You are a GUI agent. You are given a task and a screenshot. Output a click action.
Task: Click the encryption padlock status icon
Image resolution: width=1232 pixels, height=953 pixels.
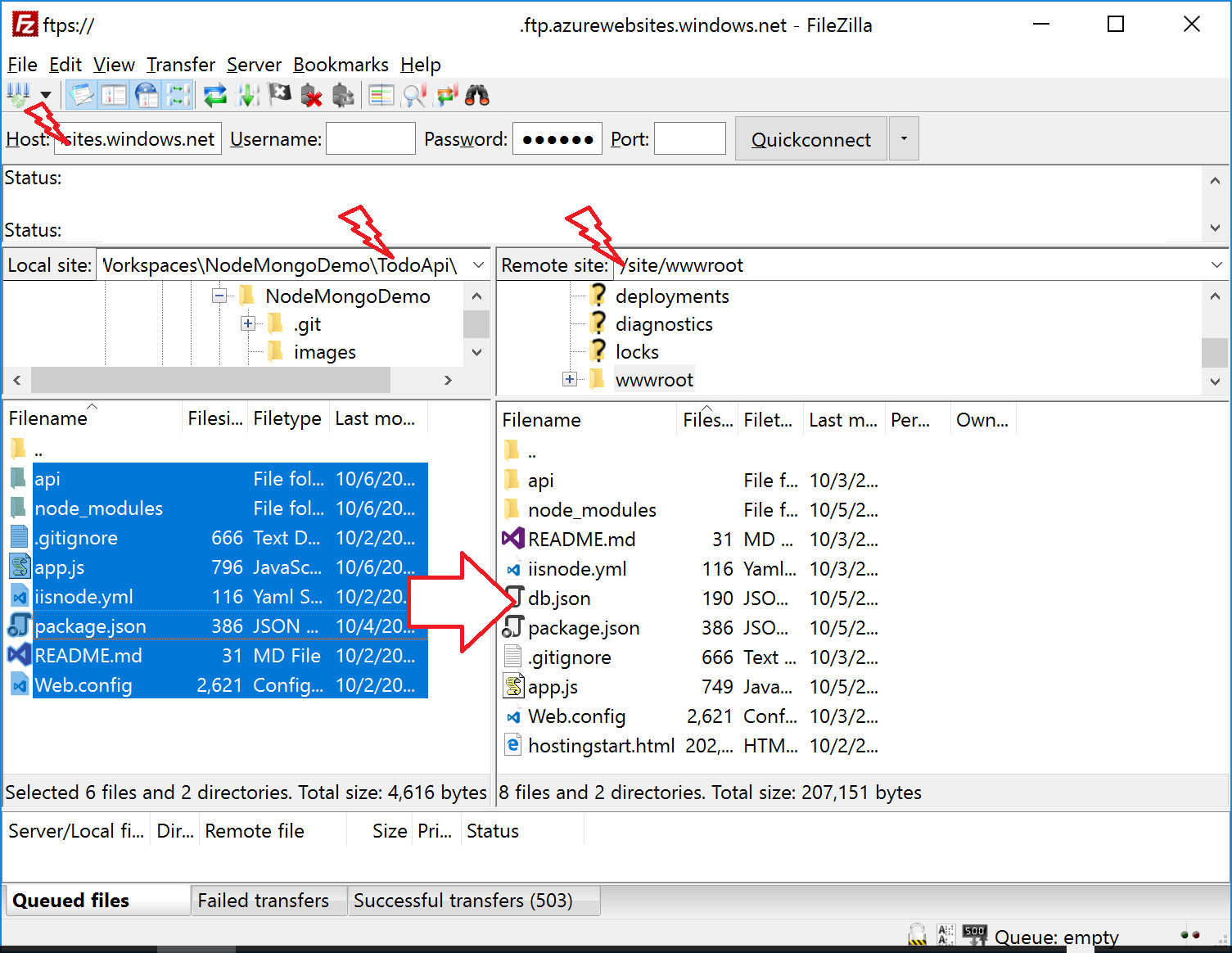point(918,935)
